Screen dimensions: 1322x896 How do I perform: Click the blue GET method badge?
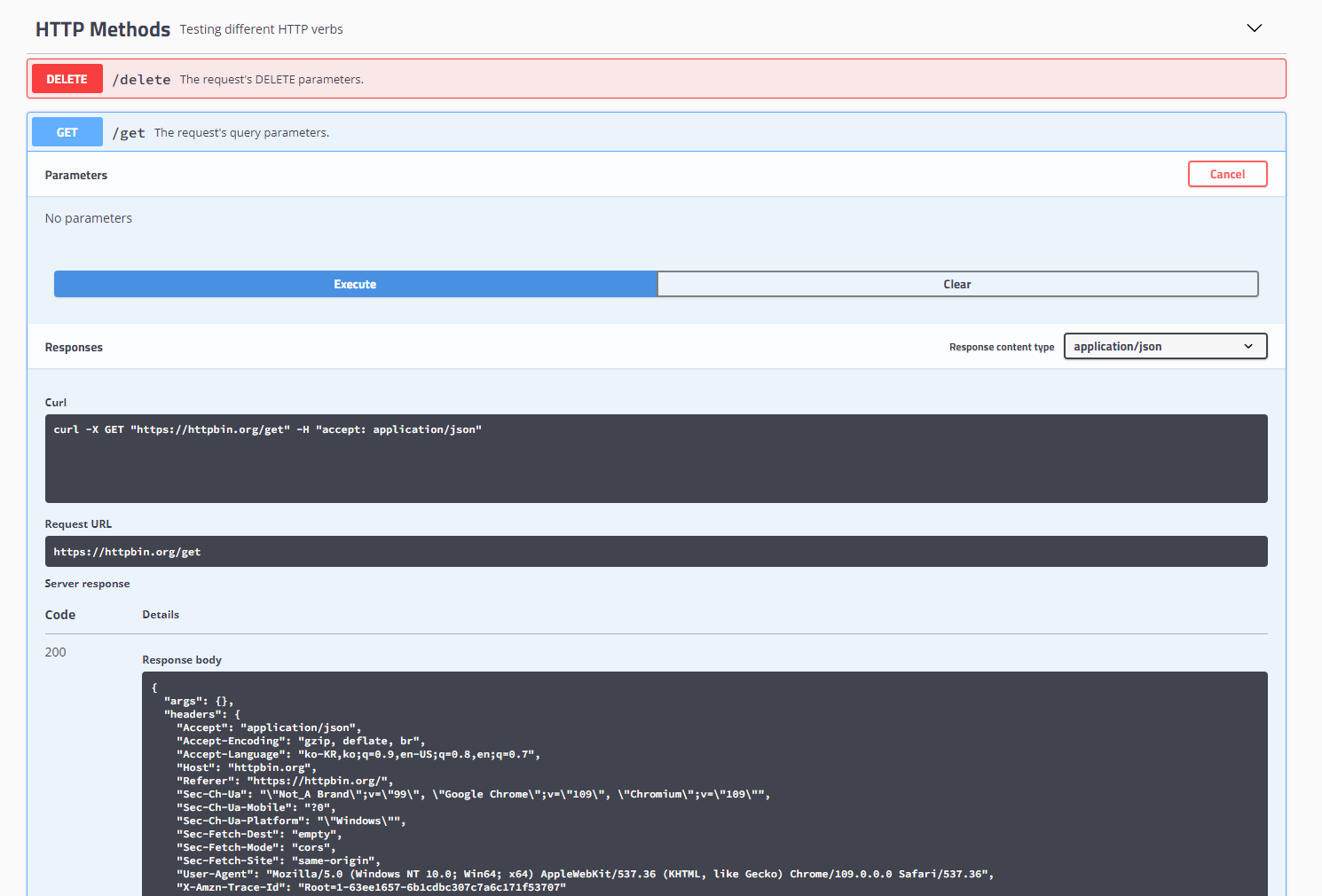point(67,132)
